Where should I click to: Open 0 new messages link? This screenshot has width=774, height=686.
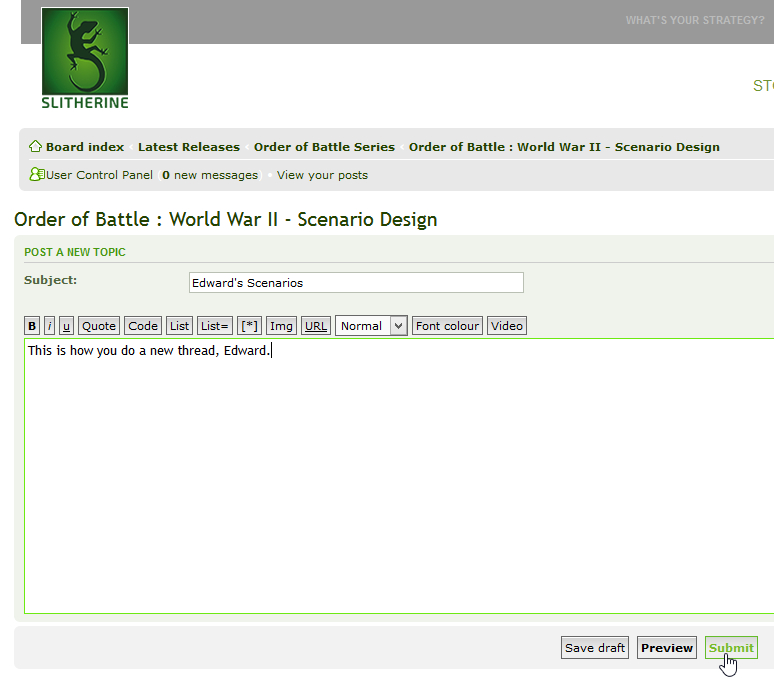coord(210,175)
